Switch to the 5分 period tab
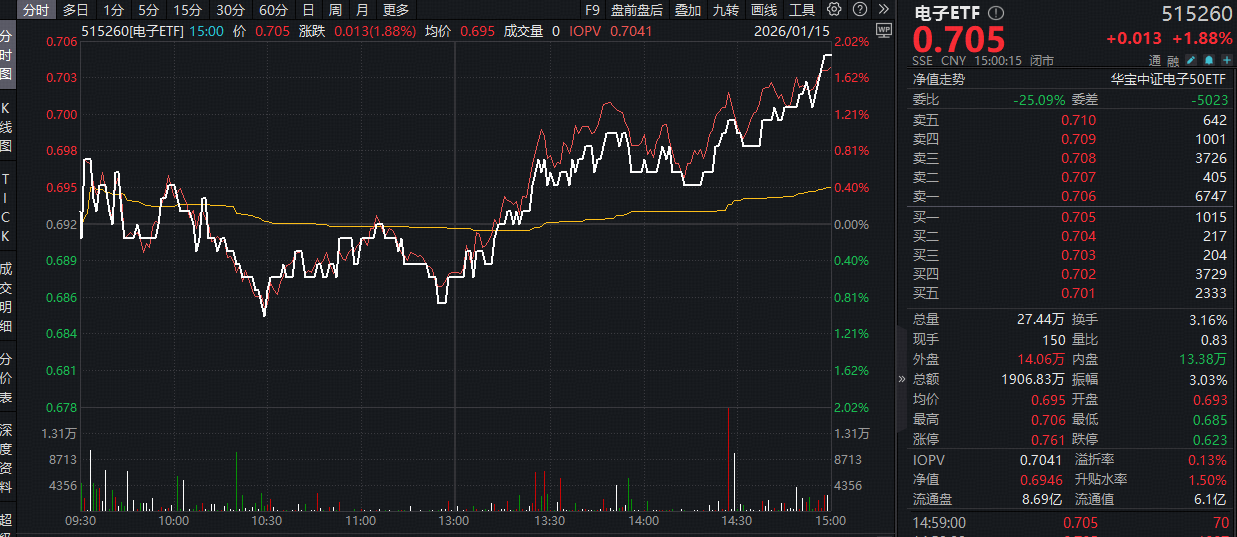The height and width of the screenshot is (537, 1237). coord(148,10)
